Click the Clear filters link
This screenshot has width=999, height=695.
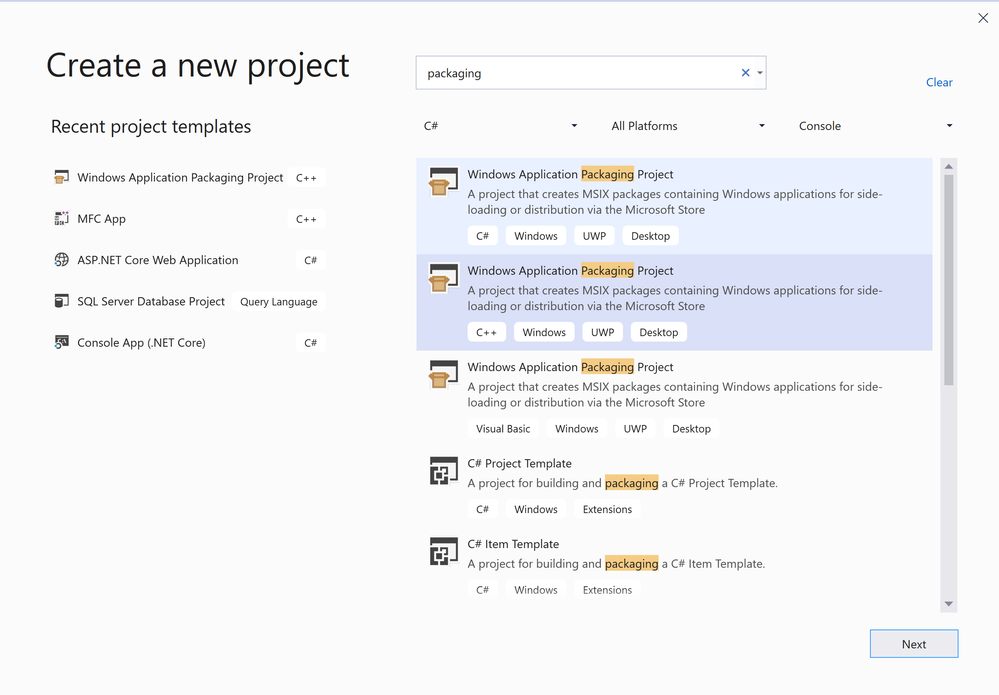point(939,82)
